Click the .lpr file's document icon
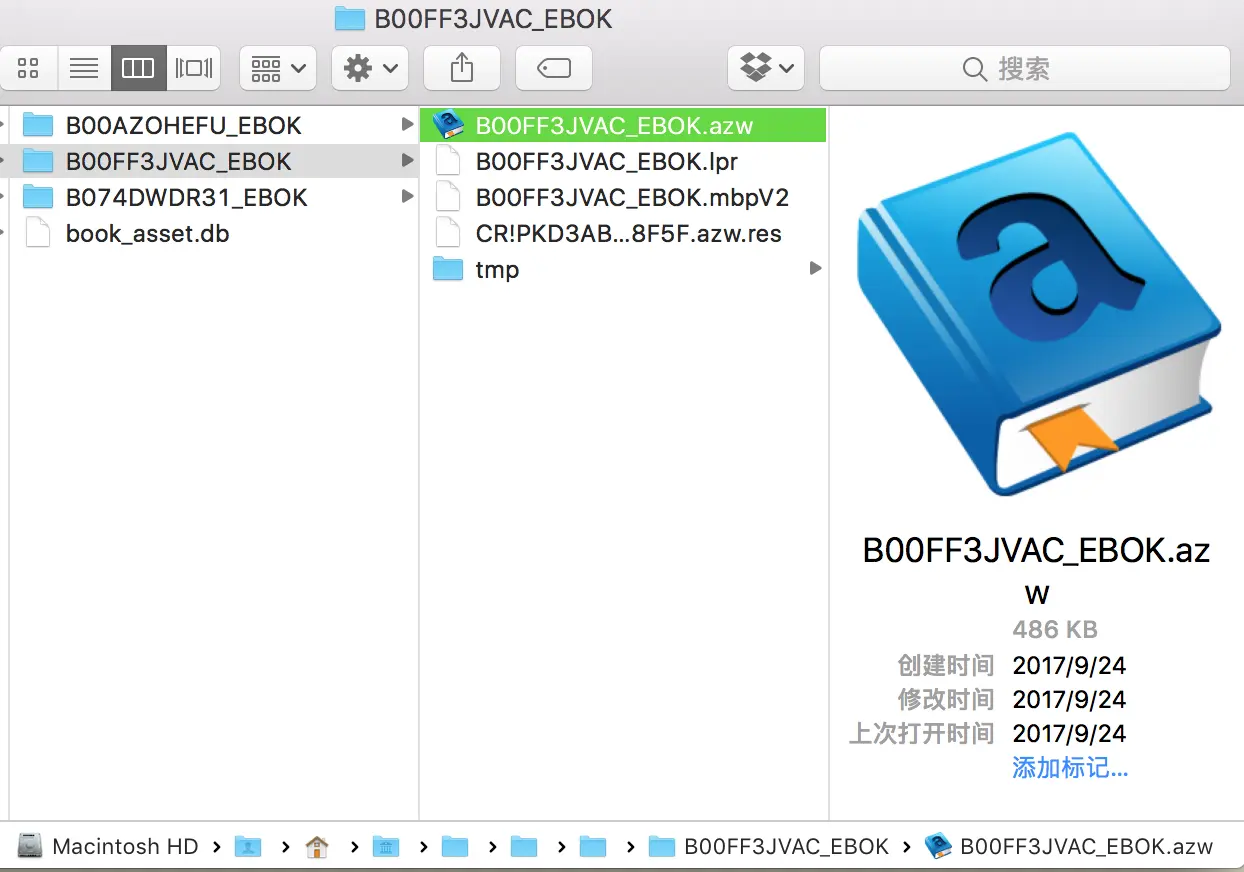 (x=449, y=161)
